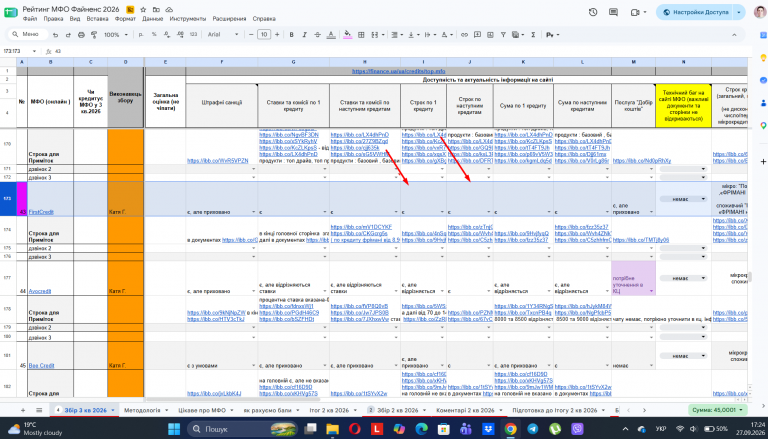The width and height of the screenshot is (768, 439).
Task: Open Windows Start menu
Action: 174,429
